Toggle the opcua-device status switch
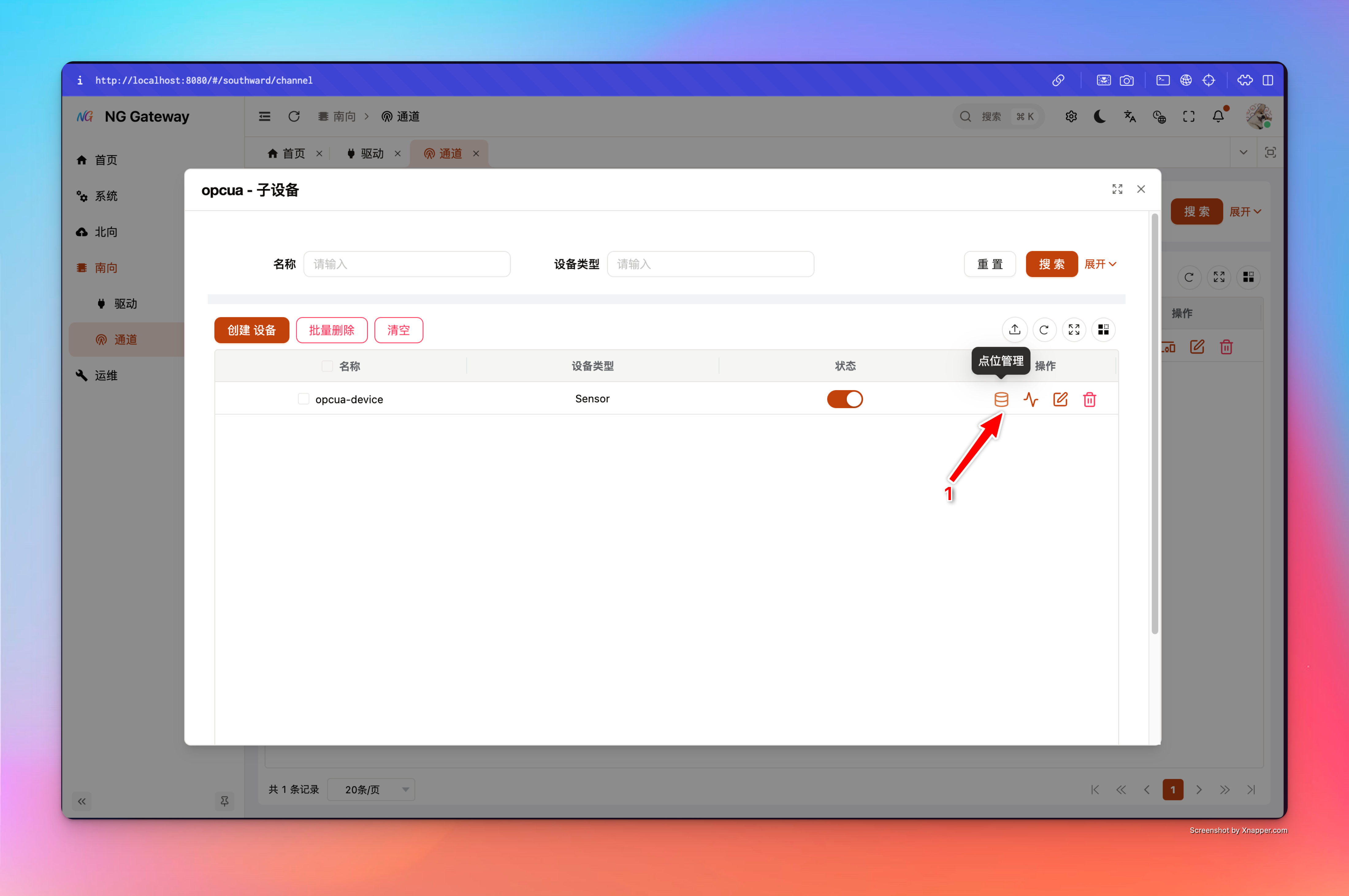This screenshot has width=1349, height=896. (844, 399)
